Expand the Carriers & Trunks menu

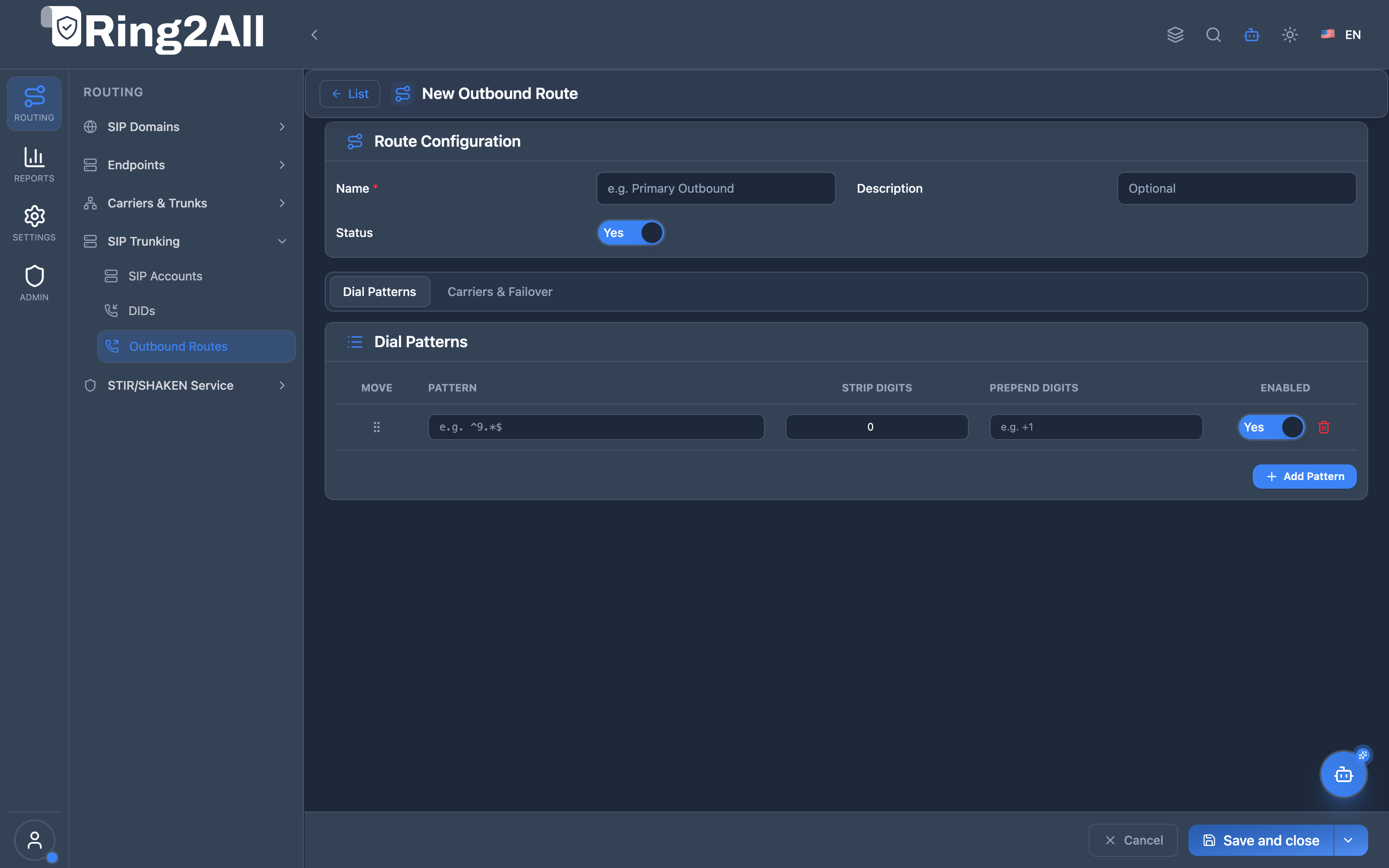pos(185,203)
